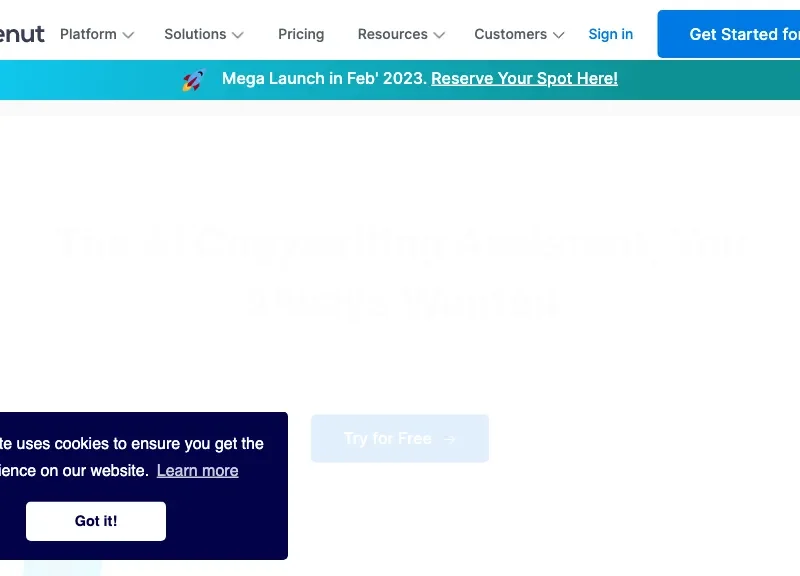This screenshot has height=576, width=800.
Task: Open the Learn more cookie link
Action: [197, 470]
